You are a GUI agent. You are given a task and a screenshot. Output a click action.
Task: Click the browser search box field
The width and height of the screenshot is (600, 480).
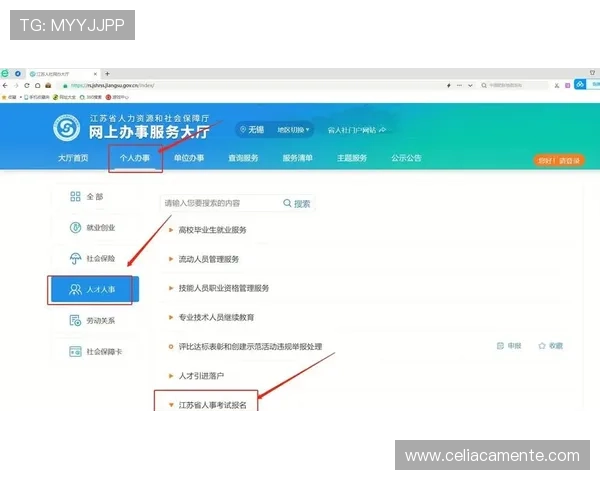[x=515, y=85]
